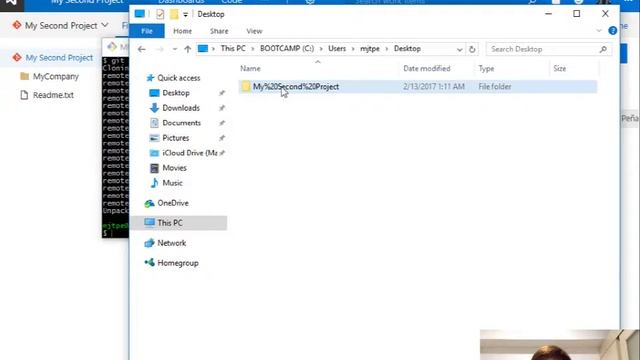
Task: Select Quick access in navigation pane
Action: pos(179,78)
